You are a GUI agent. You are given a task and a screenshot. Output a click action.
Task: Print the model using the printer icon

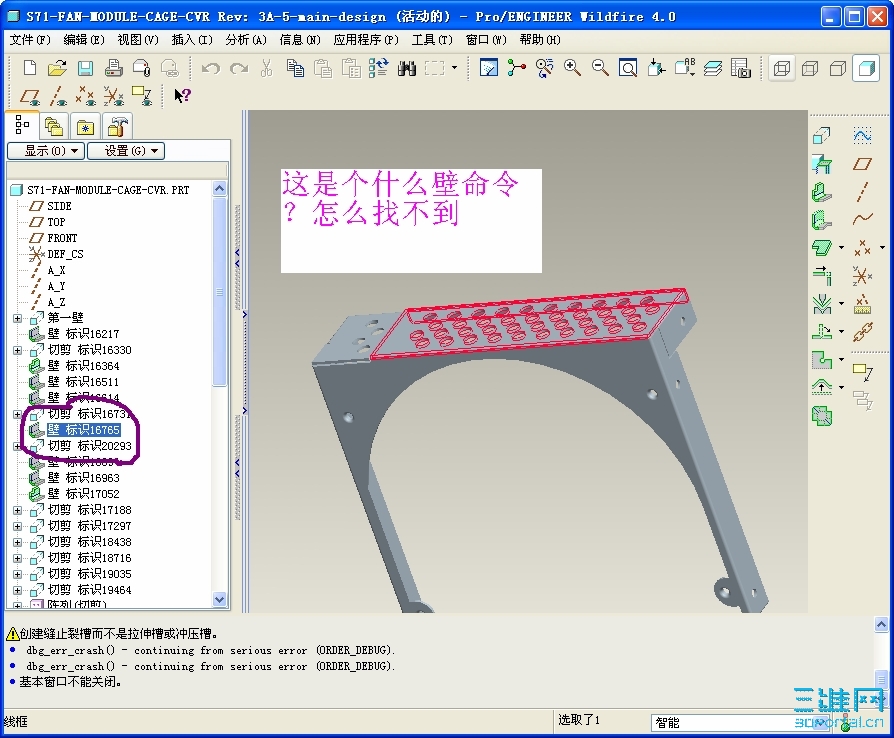click(113, 68)
